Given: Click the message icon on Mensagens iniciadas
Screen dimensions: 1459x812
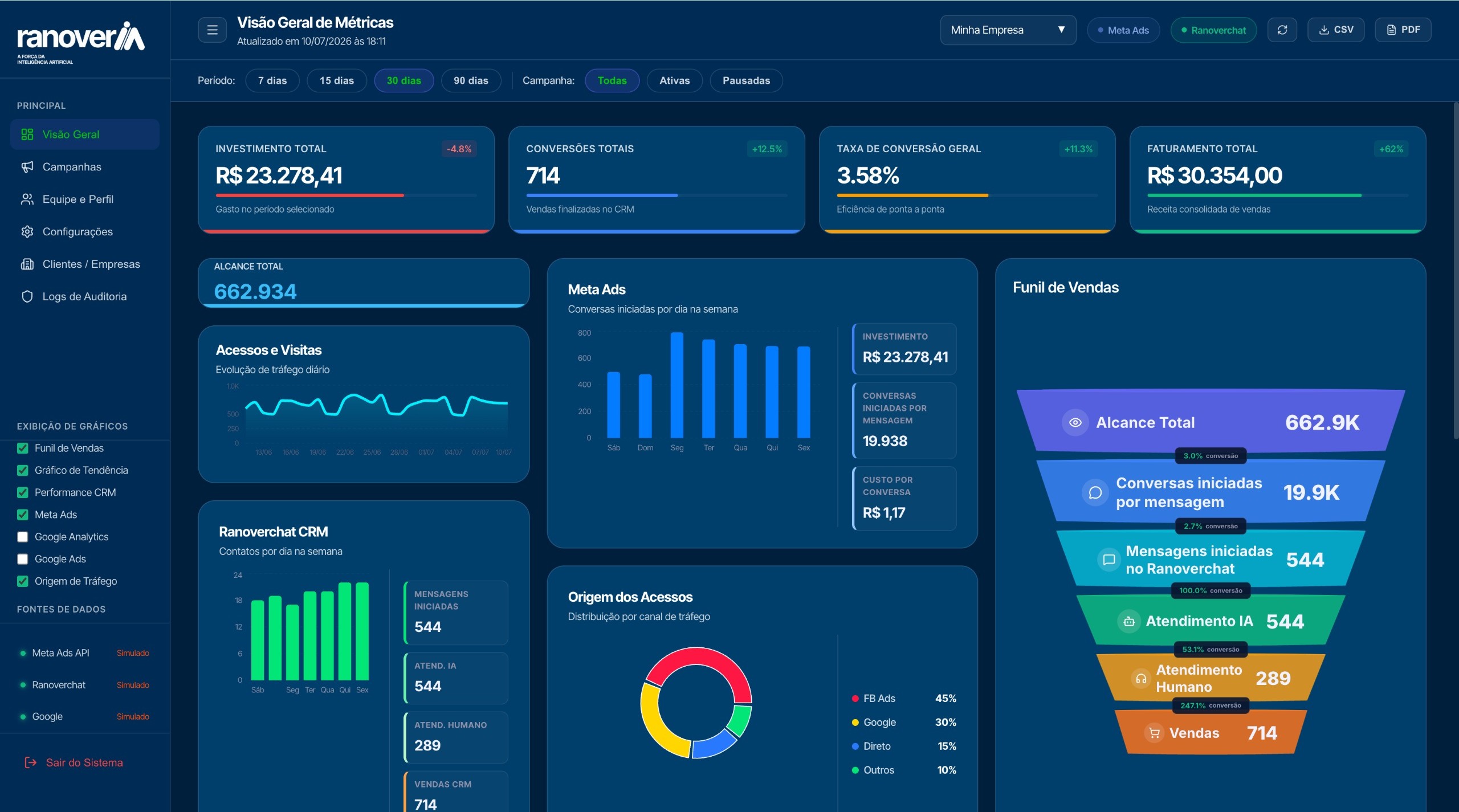Looking at the screenshot, I should click(1109, 560).
